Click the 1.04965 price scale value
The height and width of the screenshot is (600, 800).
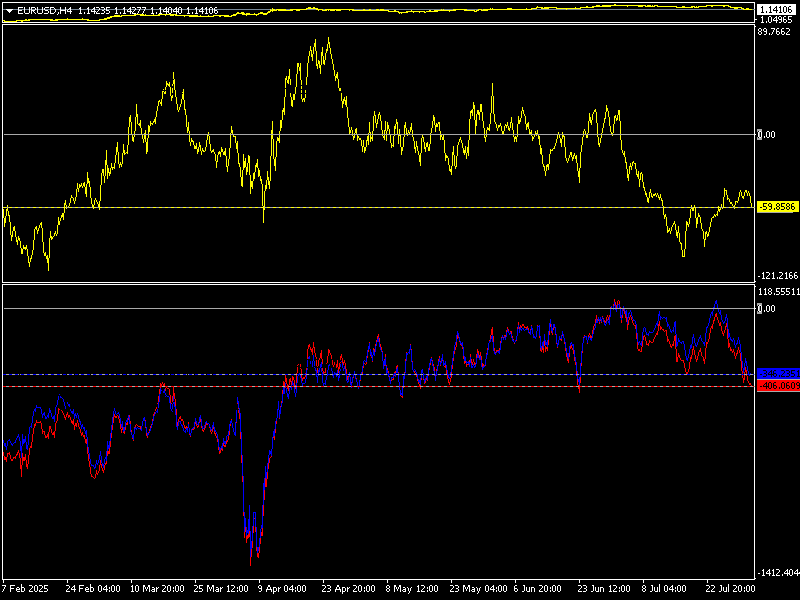(x=776, y=20)
